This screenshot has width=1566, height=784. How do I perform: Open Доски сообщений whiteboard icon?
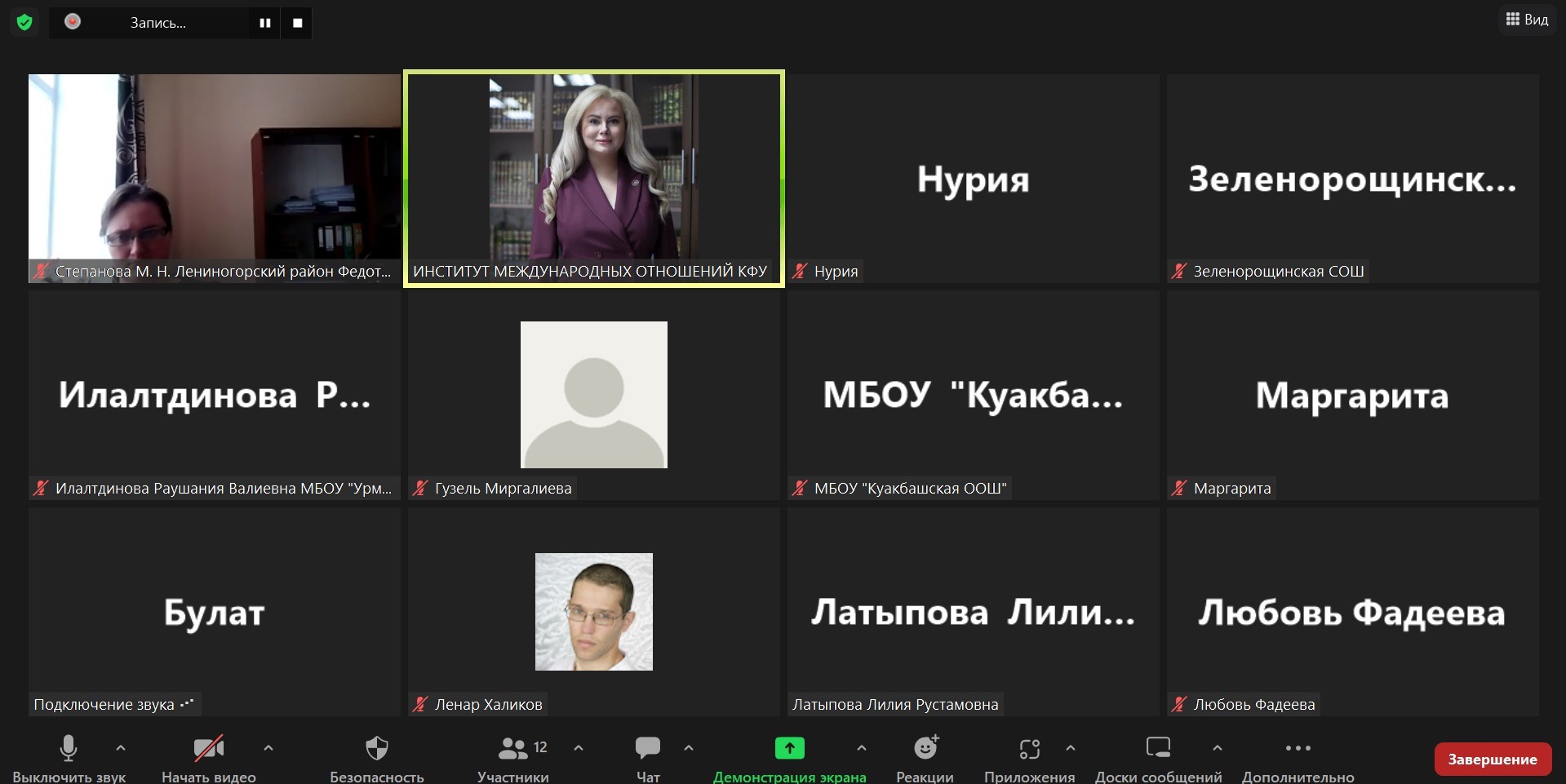[x=1158, y=748]
